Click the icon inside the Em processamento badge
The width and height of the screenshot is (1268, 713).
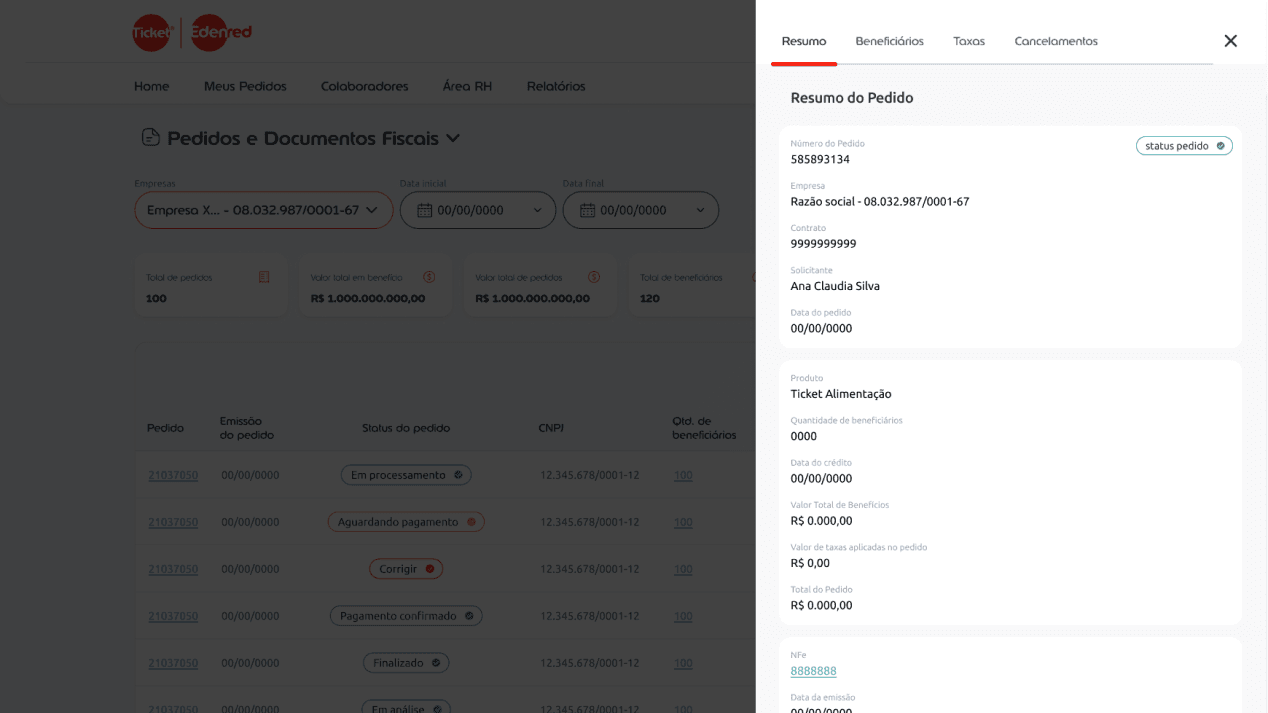tap(459, 475)
